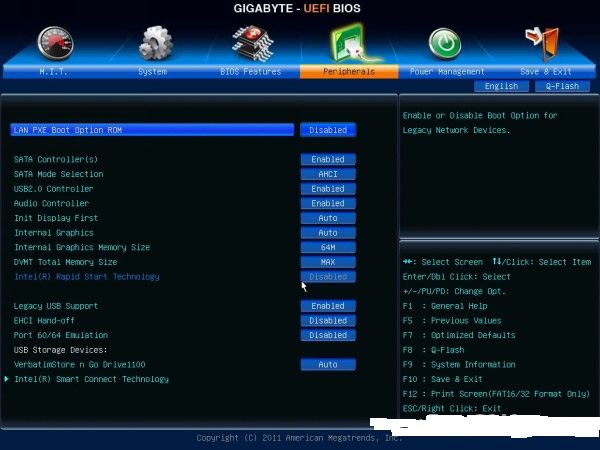Image resolution: width=600 pixels, height=450 pixels.
Task: Open the Save & Exit tab
Action: (x=546, y=72)
